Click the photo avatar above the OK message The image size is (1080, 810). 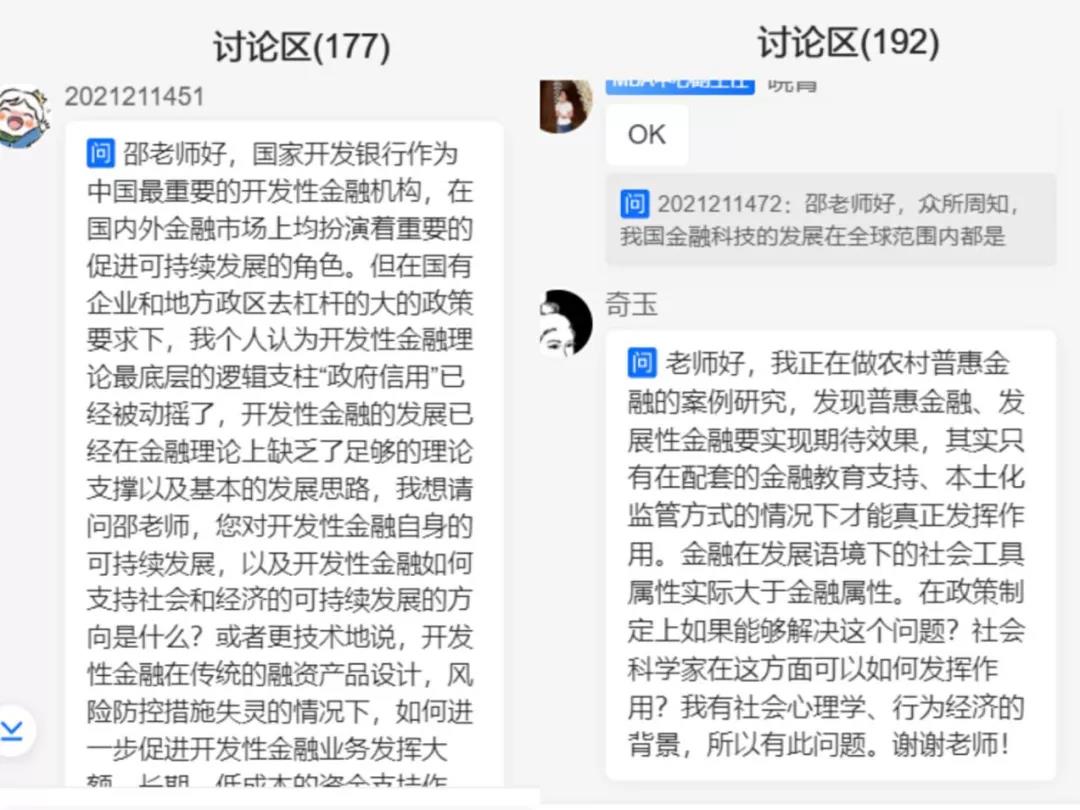click(565, 105)
